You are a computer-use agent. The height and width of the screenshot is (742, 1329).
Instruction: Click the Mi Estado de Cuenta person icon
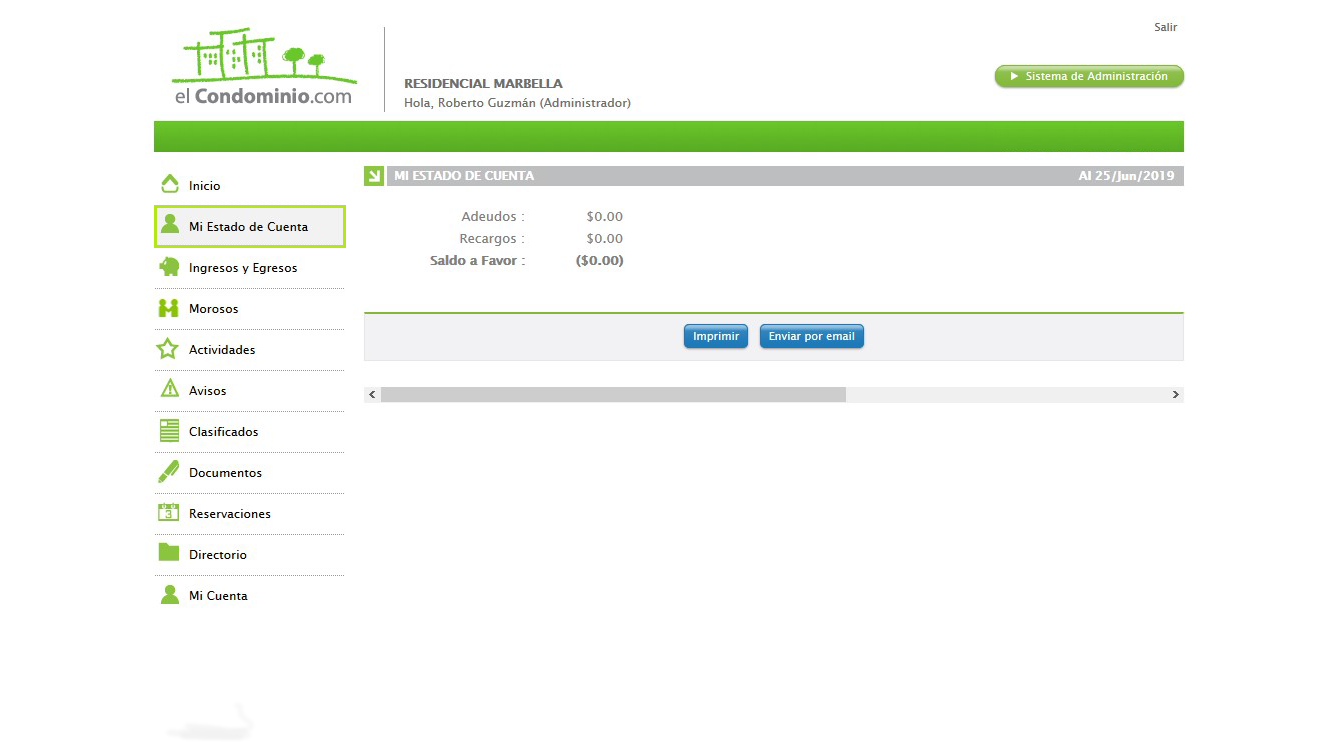pos(169,225)
